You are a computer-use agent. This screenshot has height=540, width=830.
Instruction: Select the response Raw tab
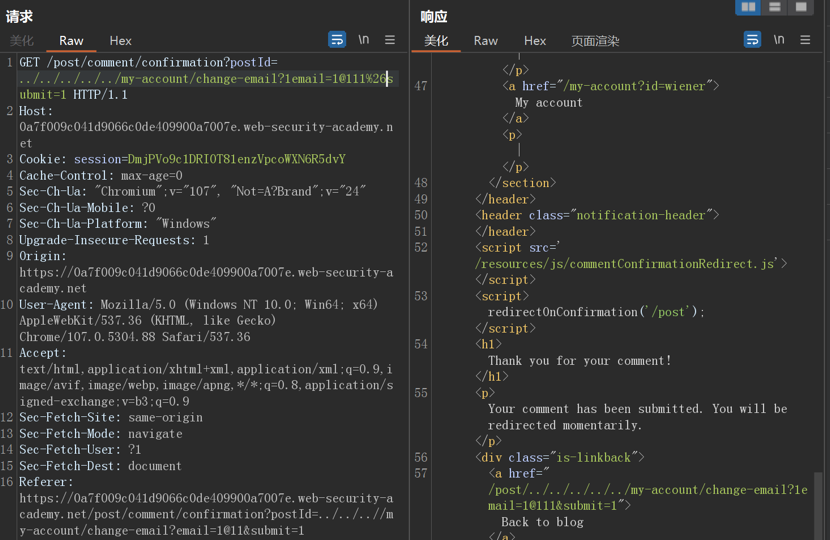pyautogui.click(x=485, y=41)
